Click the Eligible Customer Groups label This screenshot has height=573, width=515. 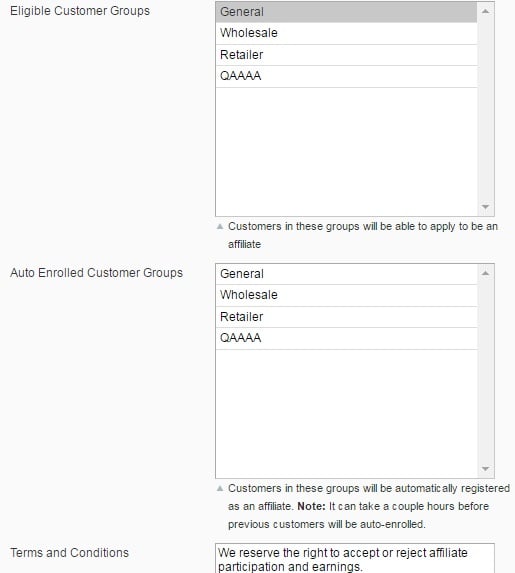80,11
